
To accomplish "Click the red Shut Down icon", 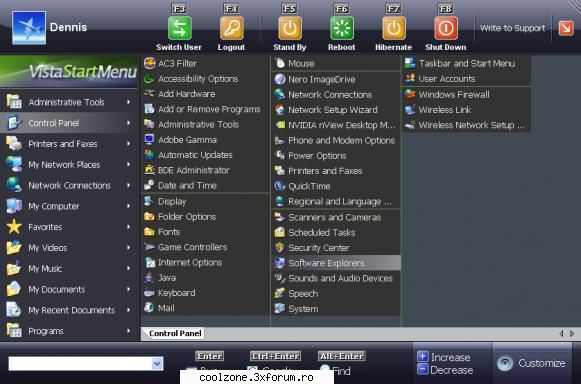I will coord(446,28).
